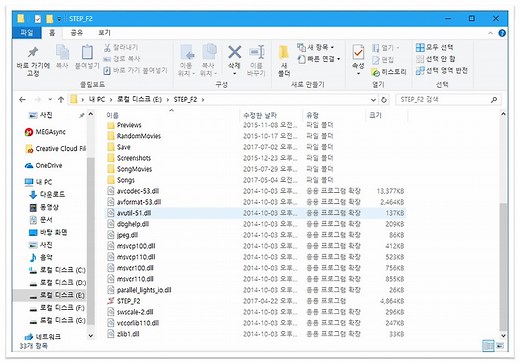This screenshot has width=520, height=363.
Task: Switch to Details view in status bar
Action: point(488,346)
